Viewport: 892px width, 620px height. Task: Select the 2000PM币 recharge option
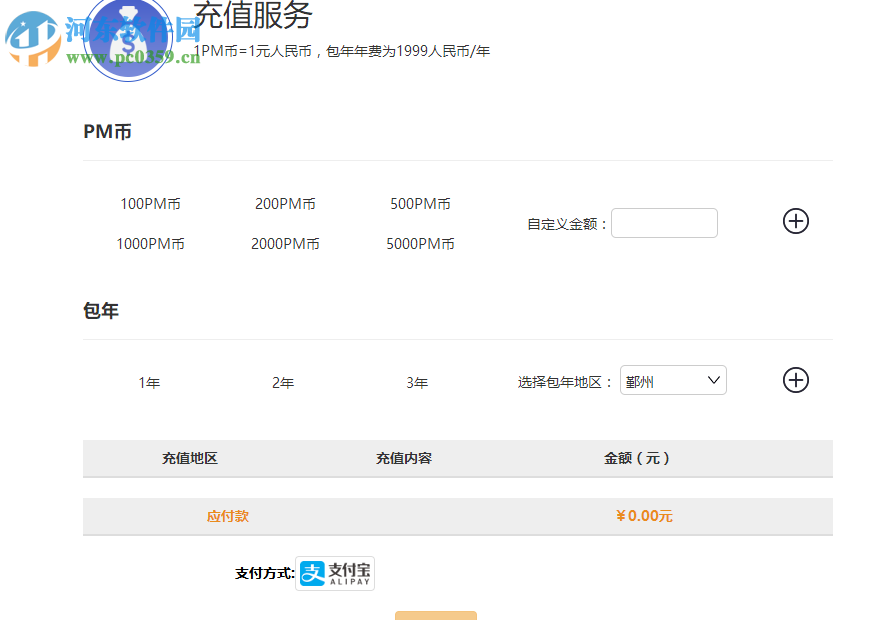pos(285,243)
